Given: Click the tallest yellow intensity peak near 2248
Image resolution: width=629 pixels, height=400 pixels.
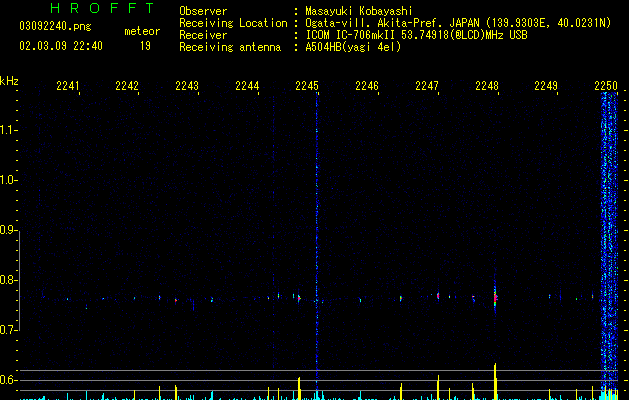Looking at the screenshot, I should 495,381.
